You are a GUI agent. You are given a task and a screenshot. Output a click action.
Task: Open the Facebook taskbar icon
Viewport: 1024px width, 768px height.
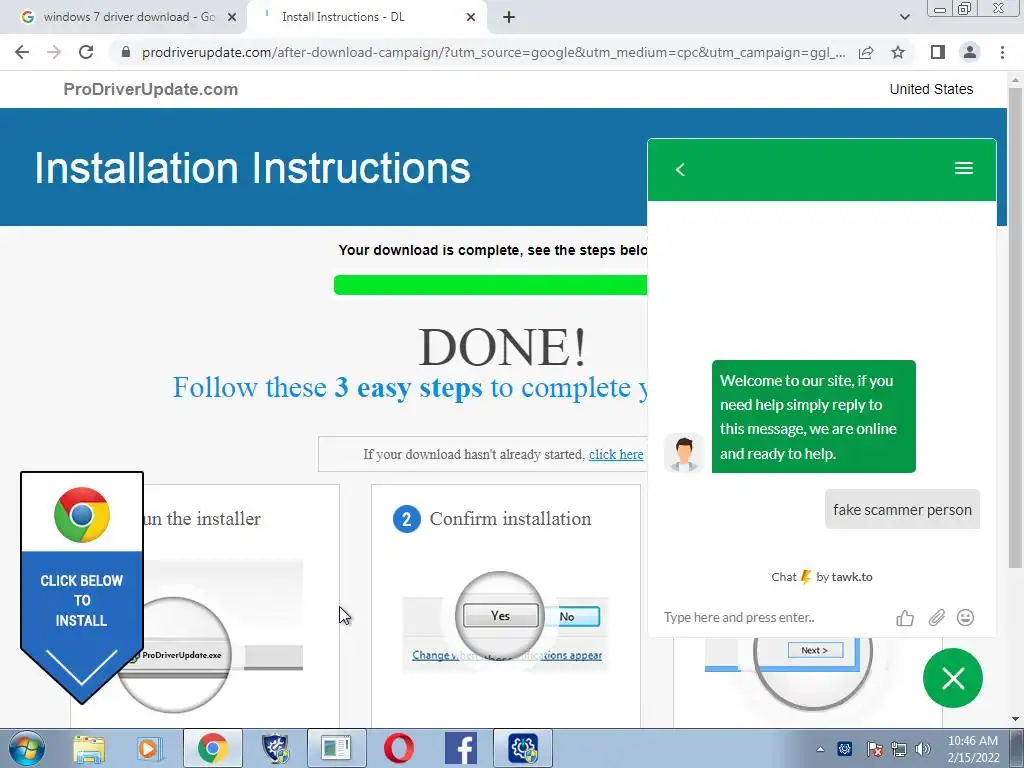460,748
